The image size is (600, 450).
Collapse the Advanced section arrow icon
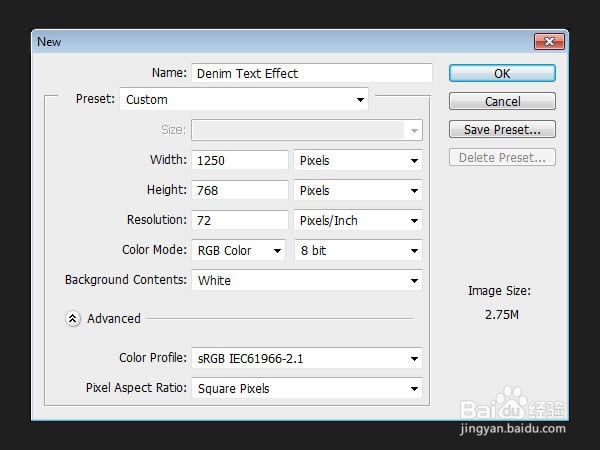[73, 318]
